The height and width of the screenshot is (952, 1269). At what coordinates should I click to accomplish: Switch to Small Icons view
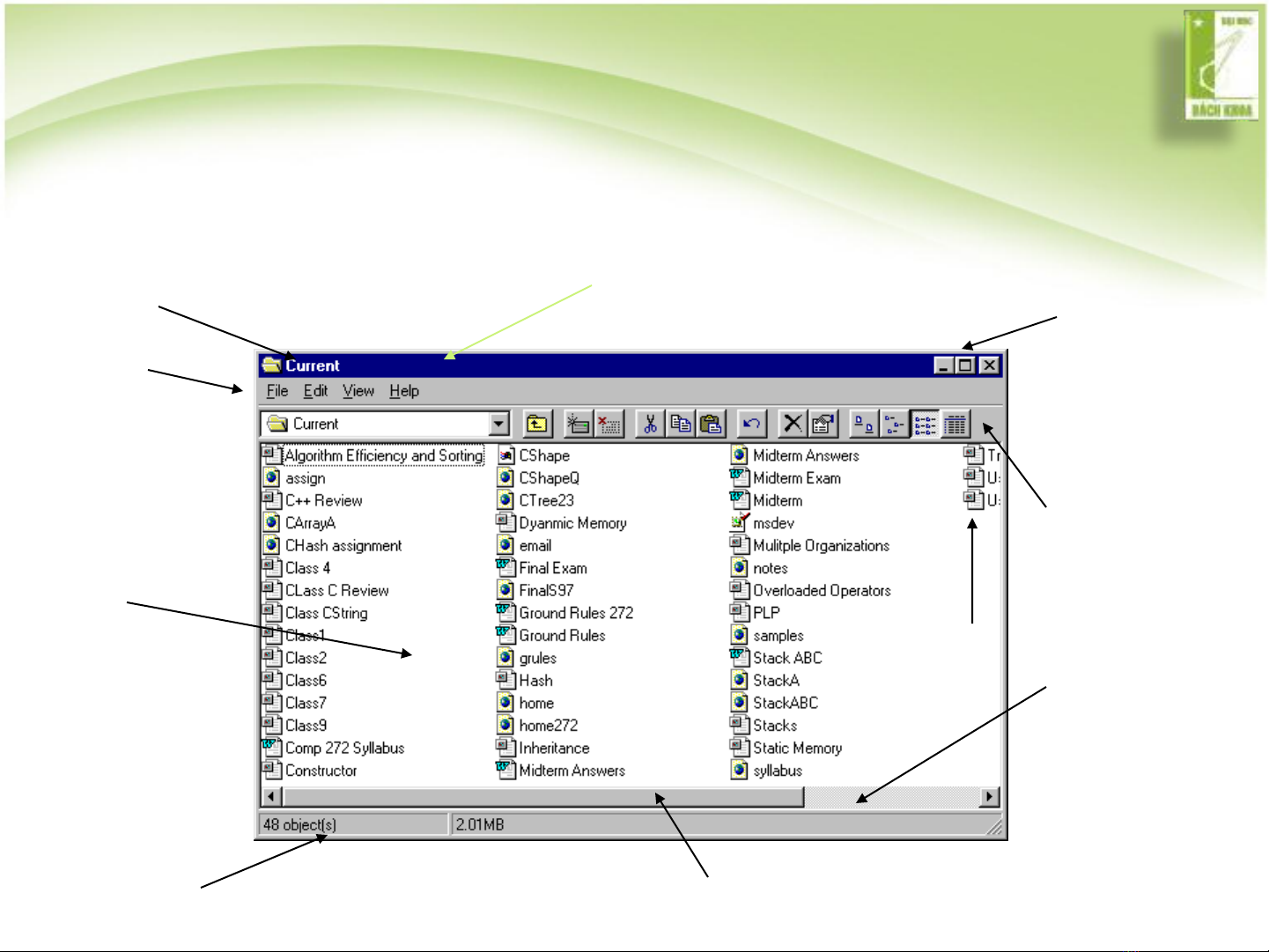[894, 424]
